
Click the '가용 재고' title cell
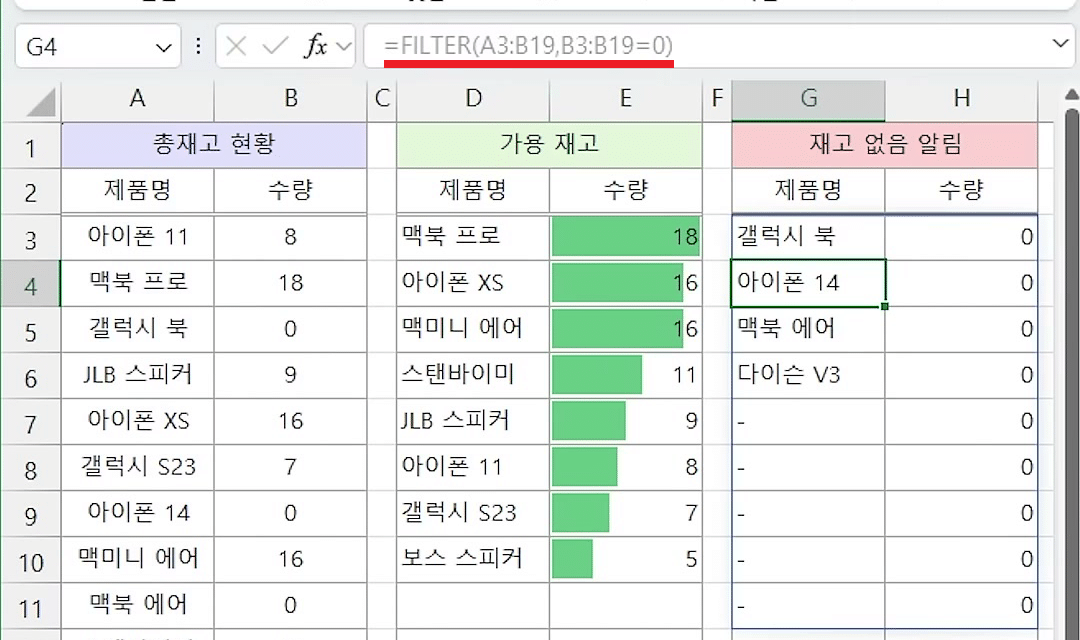click(549, 145)
